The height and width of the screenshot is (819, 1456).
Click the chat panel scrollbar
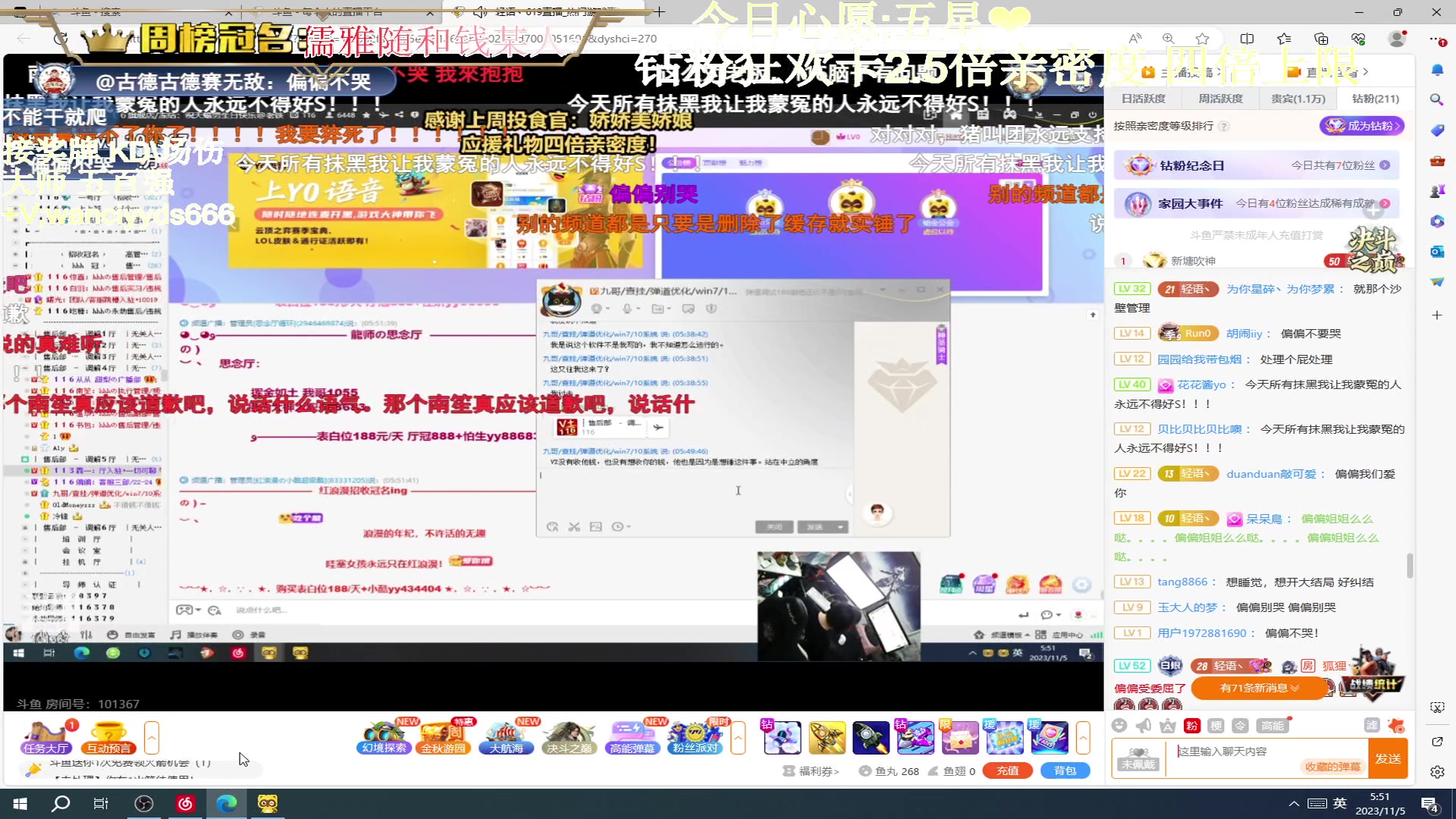click(1410, 565)
